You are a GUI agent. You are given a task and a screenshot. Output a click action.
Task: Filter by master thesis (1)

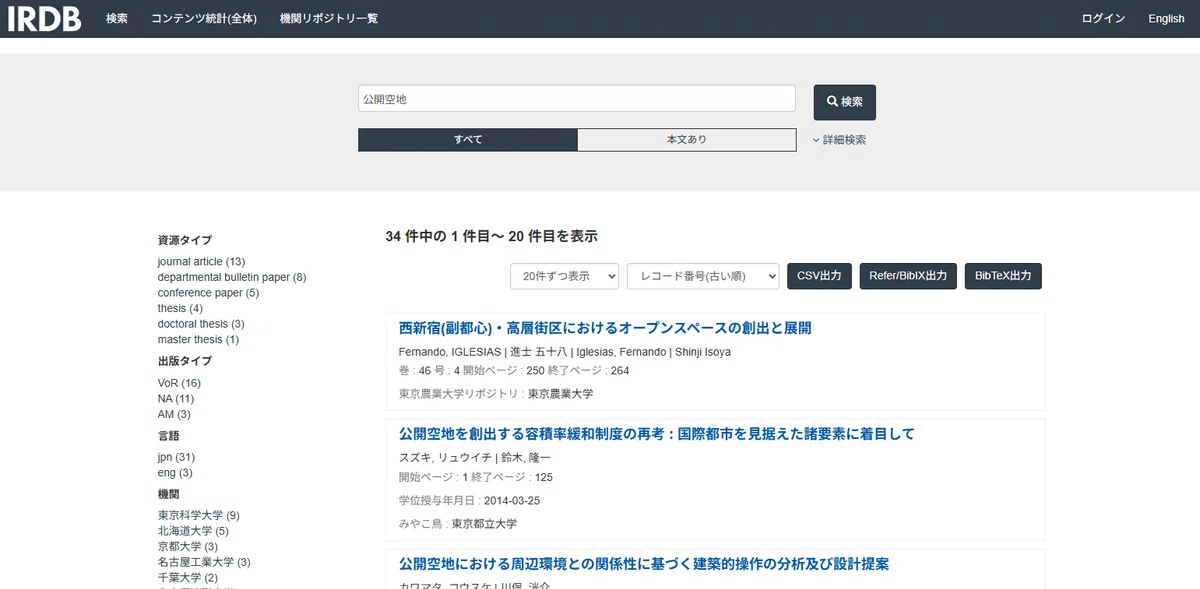[198, 340]
